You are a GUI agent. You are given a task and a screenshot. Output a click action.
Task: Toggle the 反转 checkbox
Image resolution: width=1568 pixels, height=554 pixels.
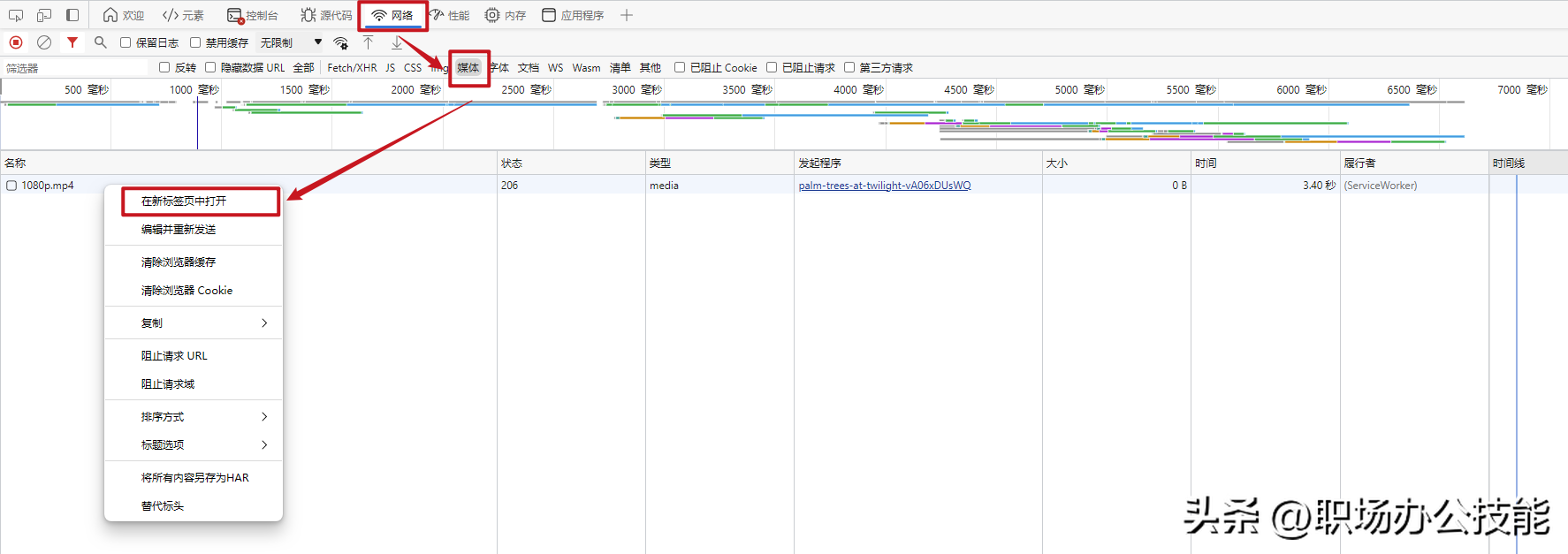[164, 67]
